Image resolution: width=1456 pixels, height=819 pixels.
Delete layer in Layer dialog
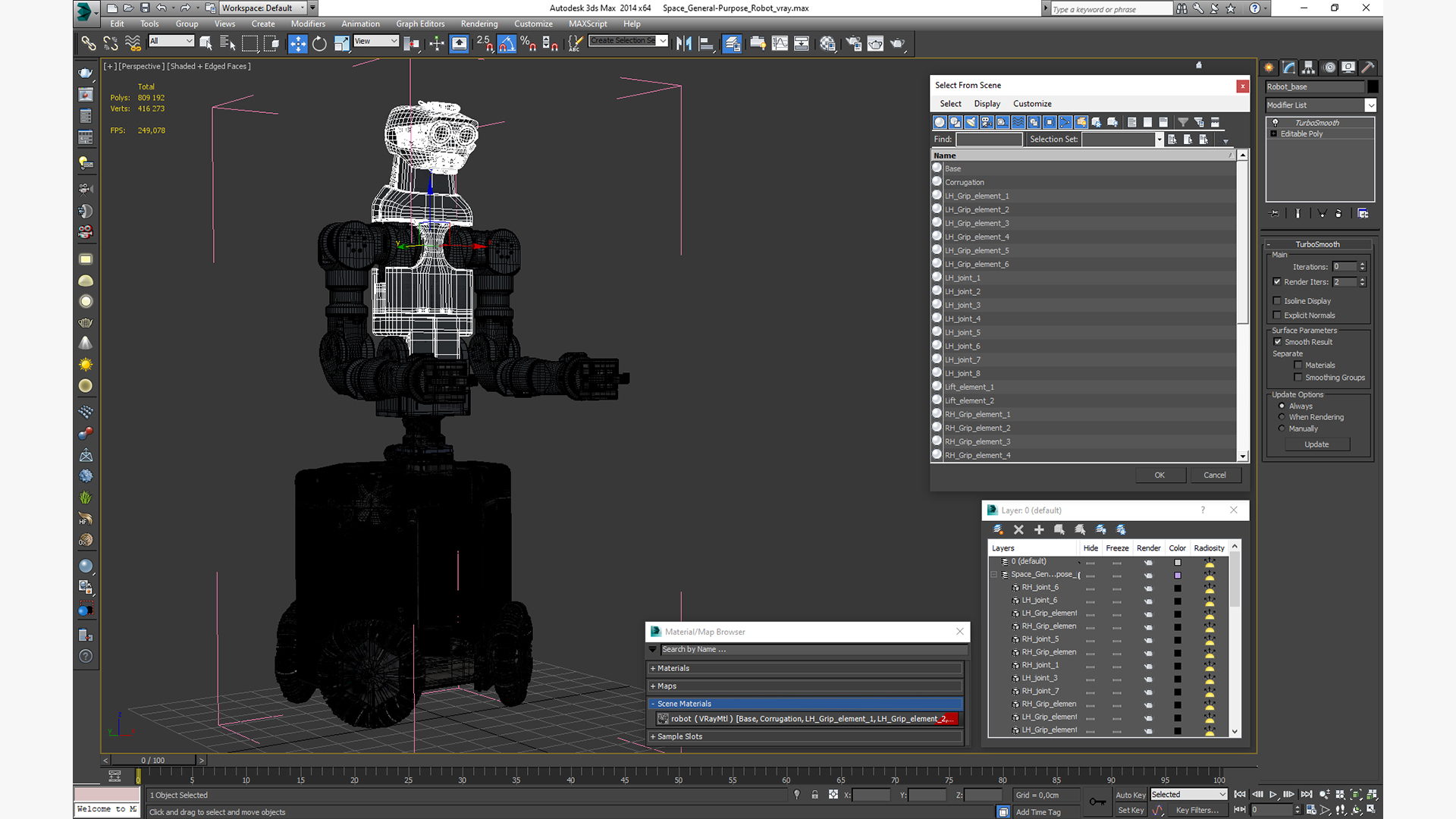[1018, 529]
